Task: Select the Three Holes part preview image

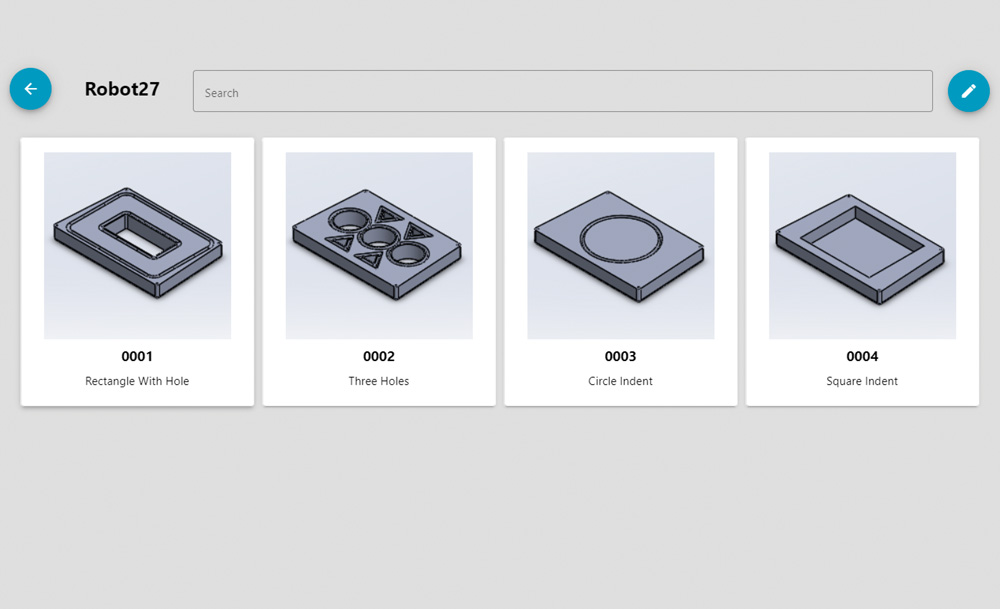Action: 378,244
